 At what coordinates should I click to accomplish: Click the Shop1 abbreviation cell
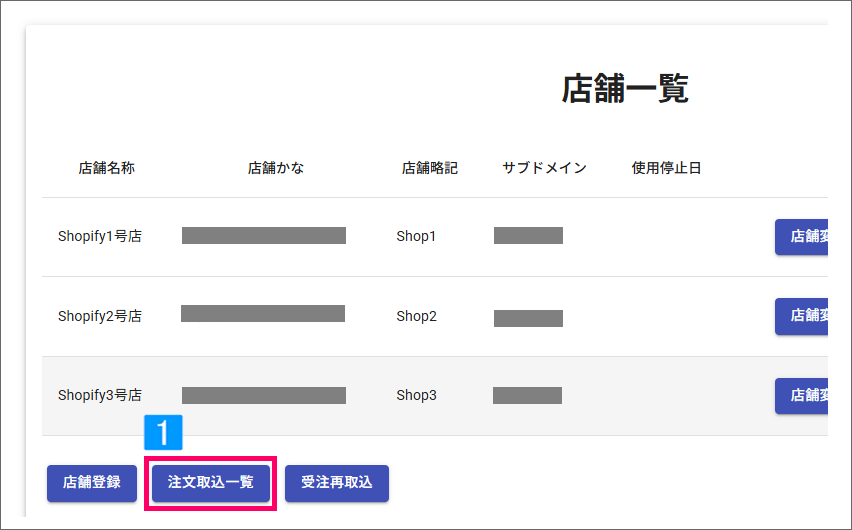(x=416, y=236)
